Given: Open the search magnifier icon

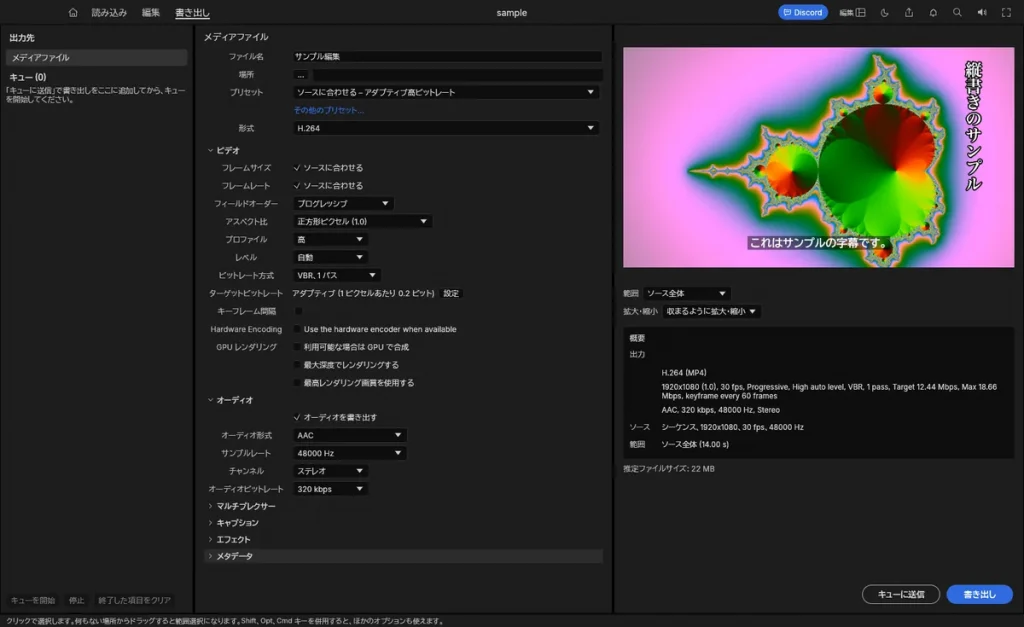Looking at the screenshot, I should 957,12.
